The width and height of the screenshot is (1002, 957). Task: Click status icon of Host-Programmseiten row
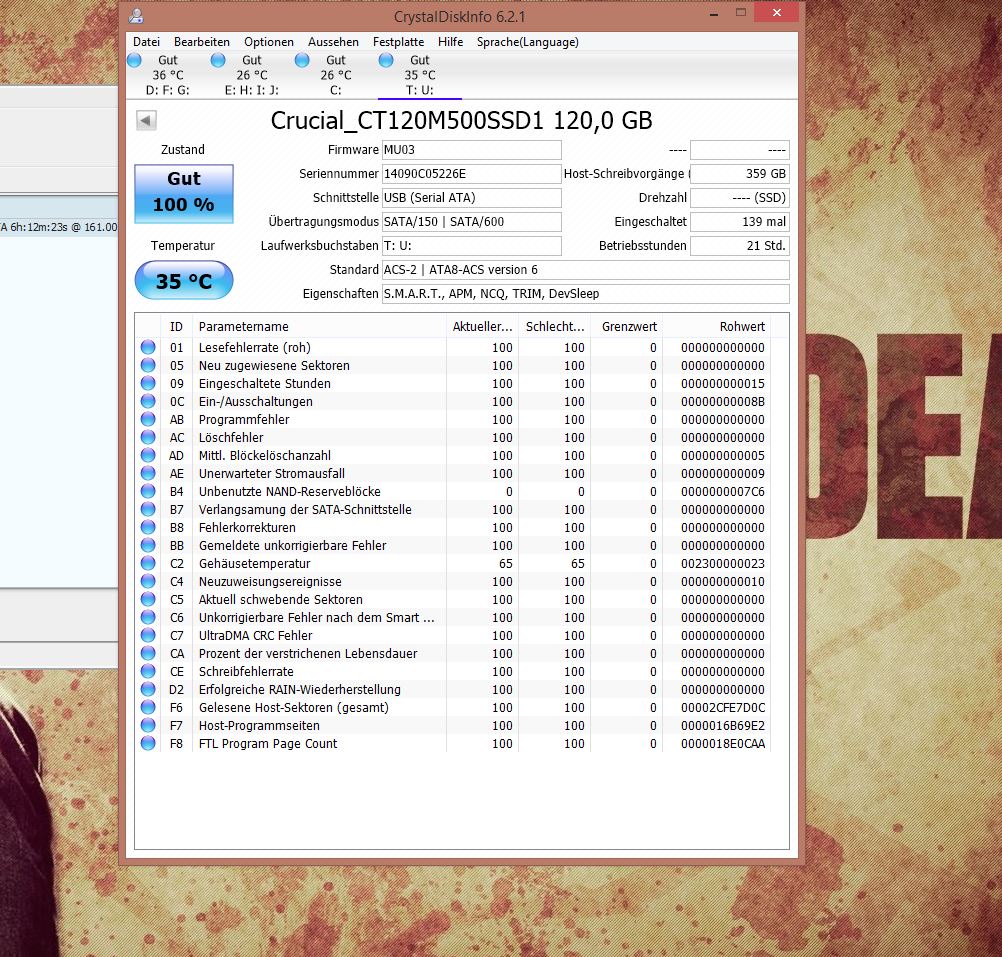coord(148,725)
